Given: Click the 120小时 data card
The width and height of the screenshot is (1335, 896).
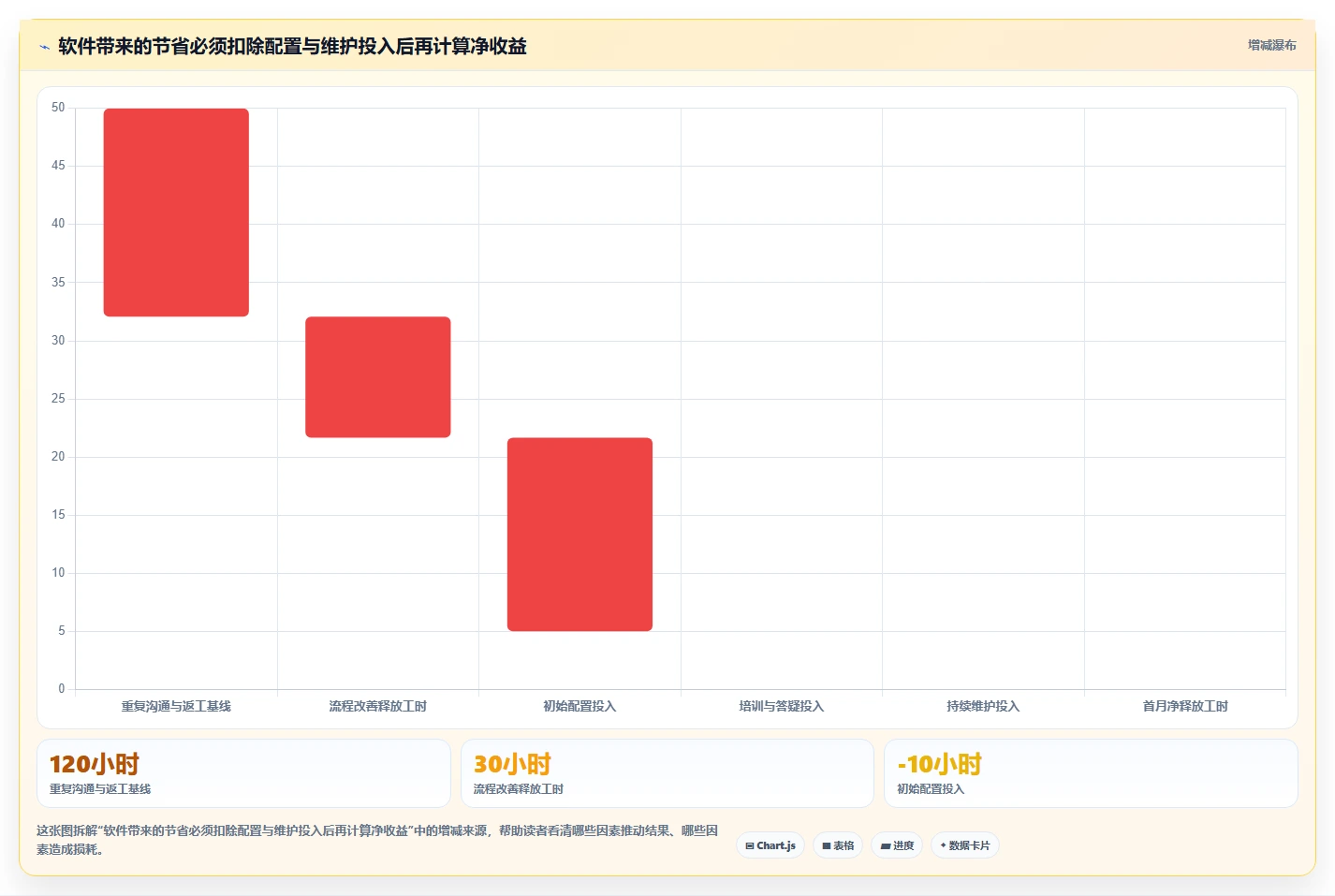Looking at the screenshot, I should [x=243, y=773].
